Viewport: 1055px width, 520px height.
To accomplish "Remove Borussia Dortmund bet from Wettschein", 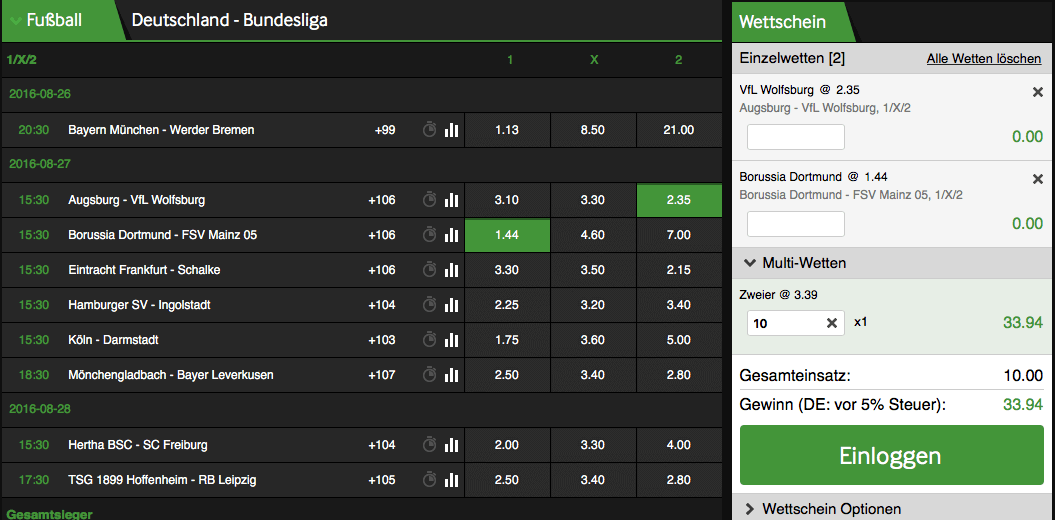I will [x=1038, y=179].
